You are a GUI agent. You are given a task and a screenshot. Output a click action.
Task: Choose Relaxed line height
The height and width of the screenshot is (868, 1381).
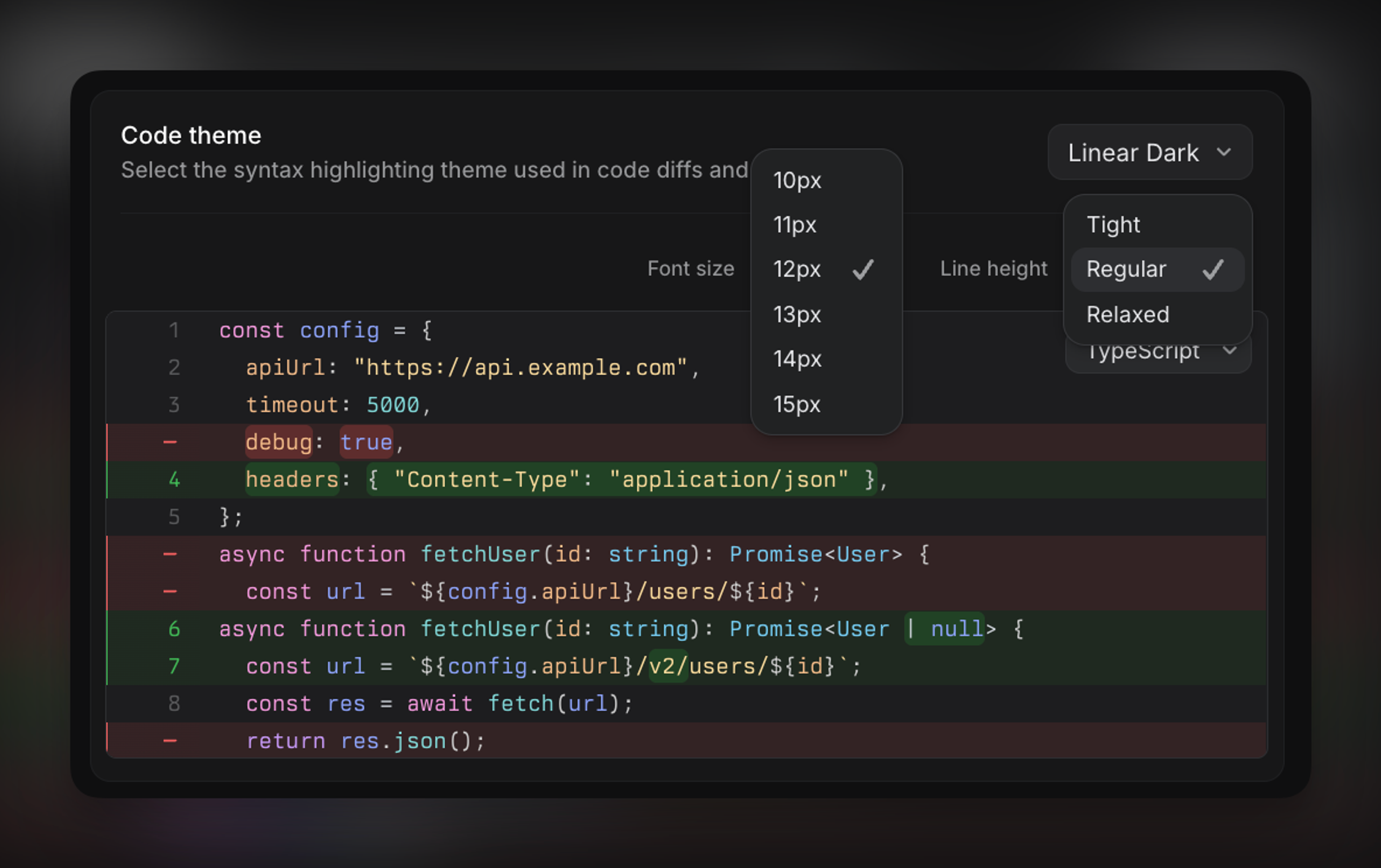pyautogui.click(x=1158, y=315)
